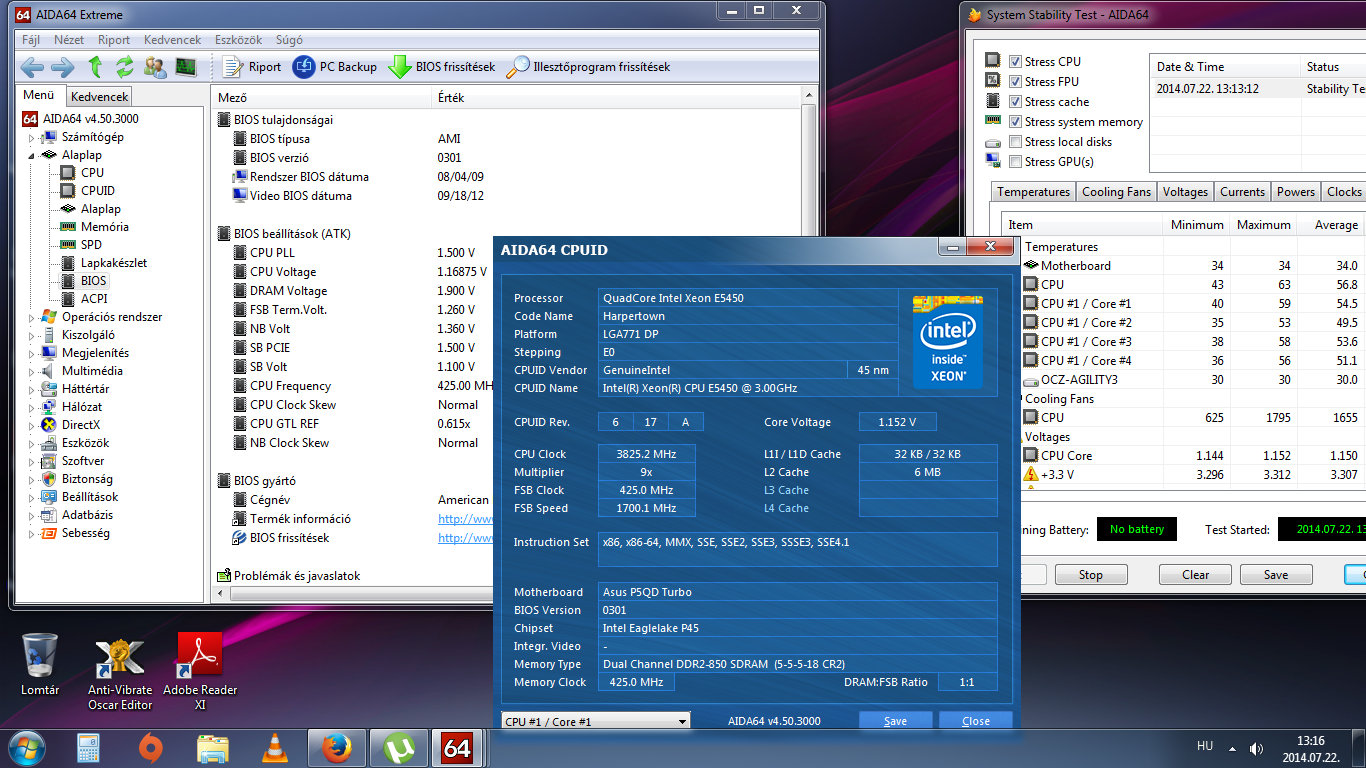Open Origin taskbar icon

click(x=151, y=748)
